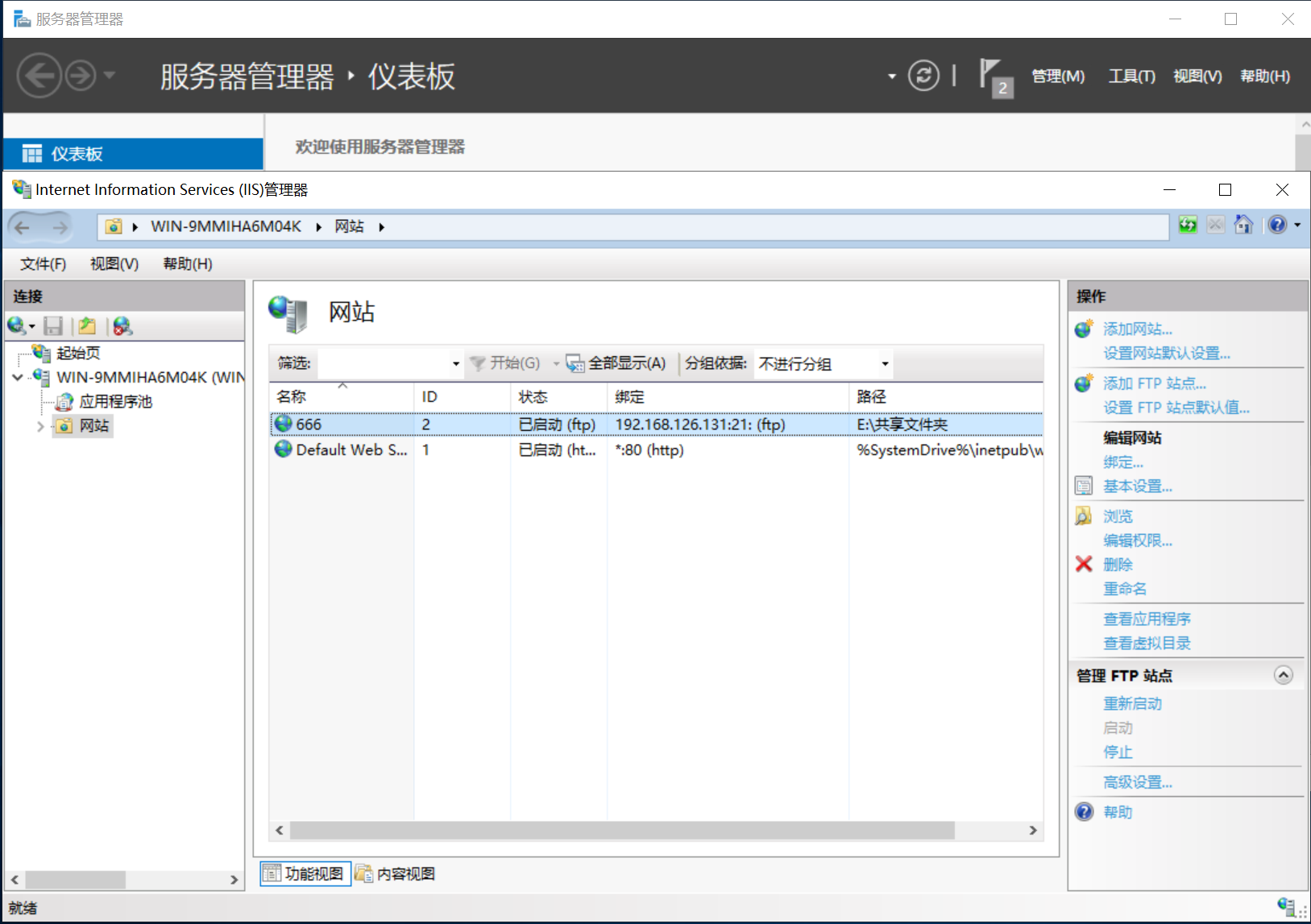Collapse the 管理 FTP 站点 section
The width and height of the screenshot is (1311, 924).
(1284, 675)
